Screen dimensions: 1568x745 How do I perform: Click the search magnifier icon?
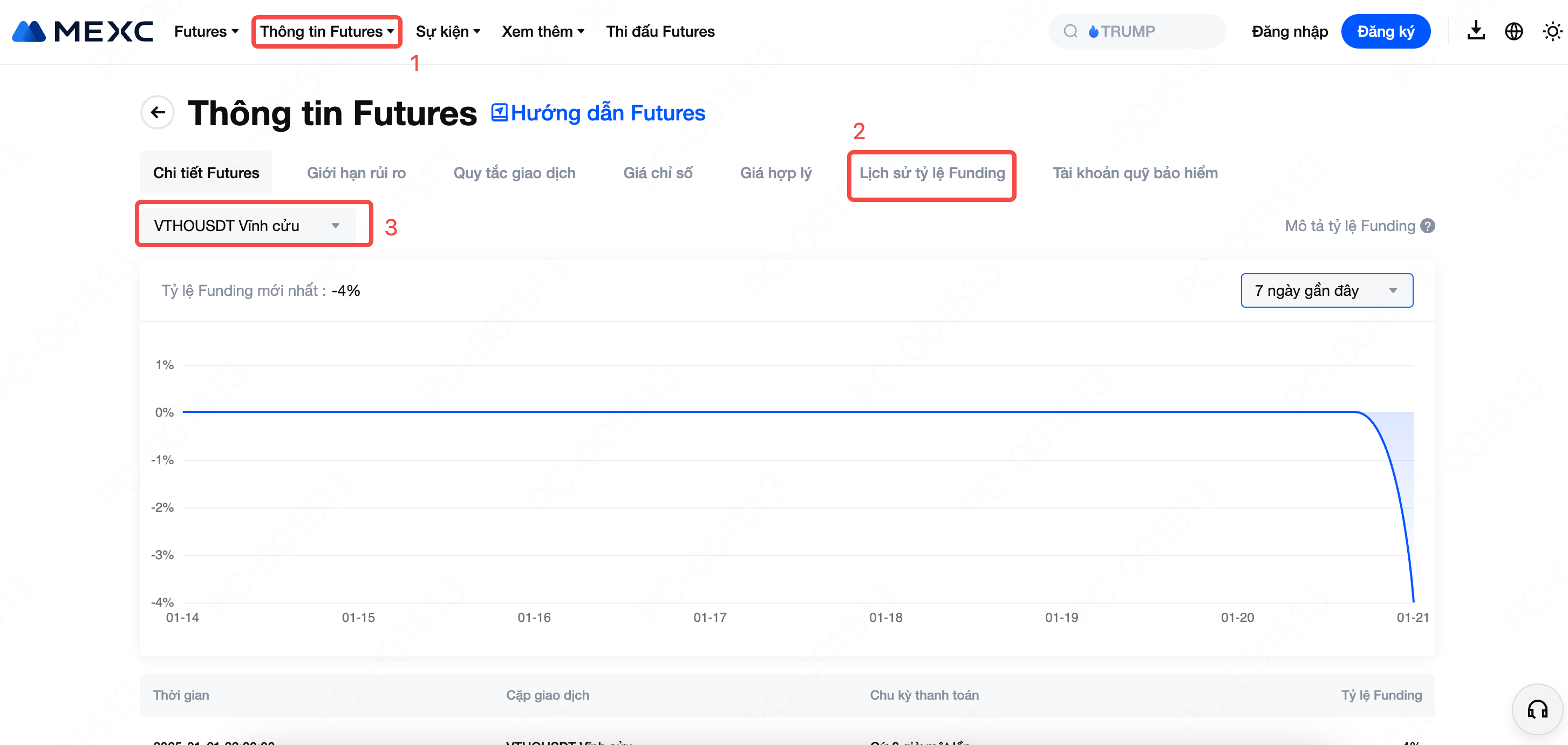pos(1070,31)
